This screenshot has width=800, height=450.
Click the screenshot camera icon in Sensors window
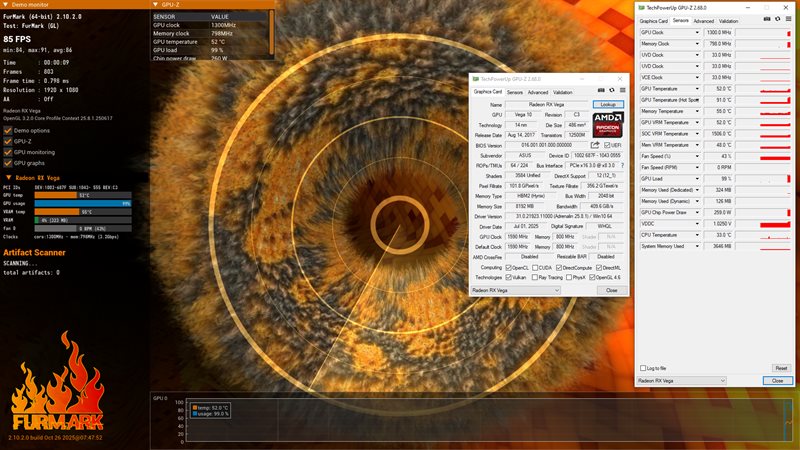tap(768, 20)
